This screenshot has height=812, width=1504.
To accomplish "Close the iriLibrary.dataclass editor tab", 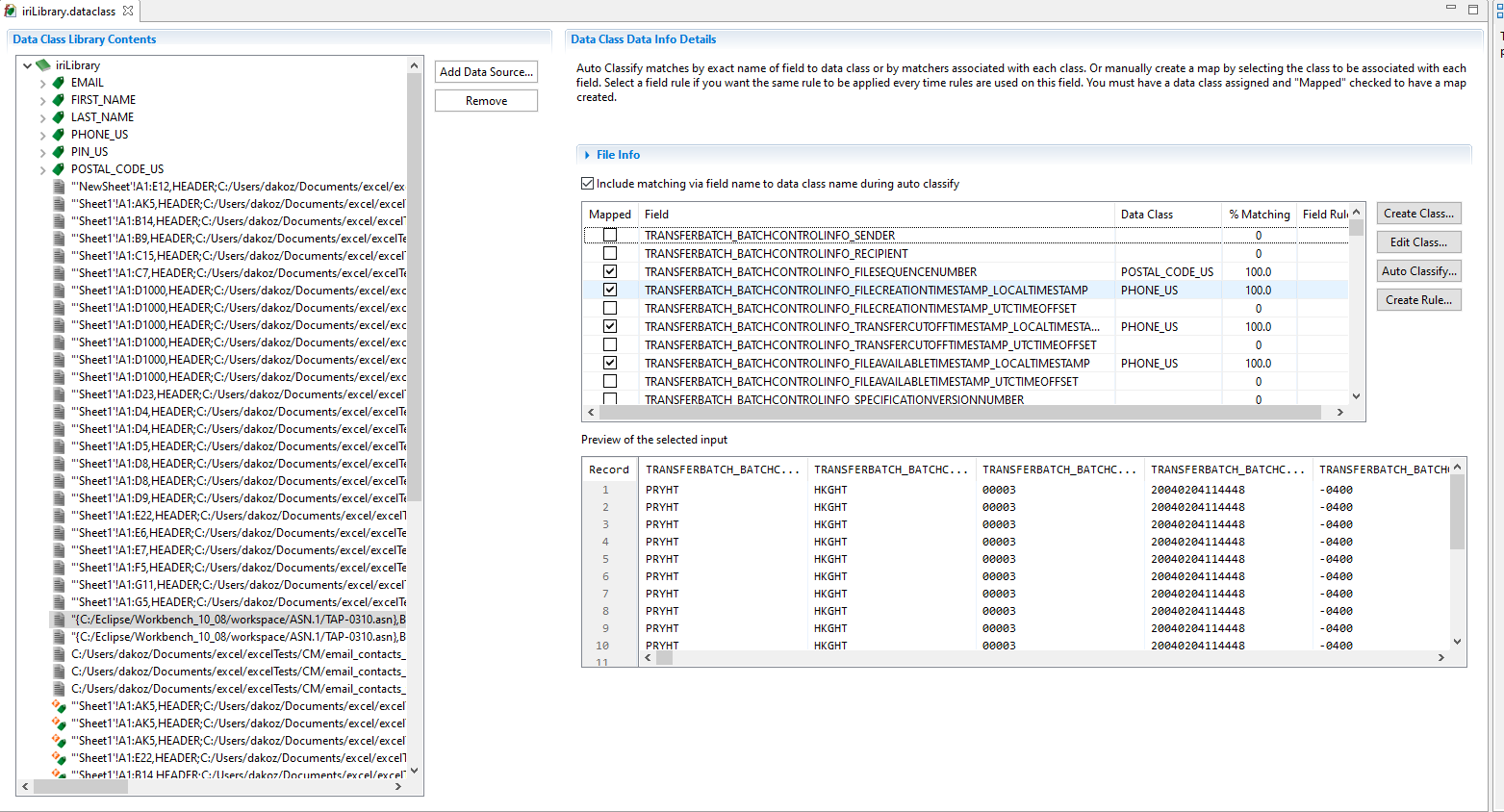I will [128, 11].
